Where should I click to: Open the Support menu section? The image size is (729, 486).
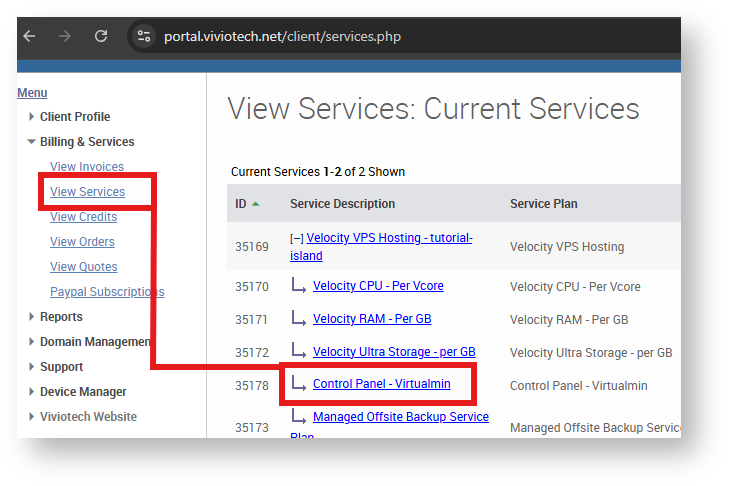click(x=61, y=367)
